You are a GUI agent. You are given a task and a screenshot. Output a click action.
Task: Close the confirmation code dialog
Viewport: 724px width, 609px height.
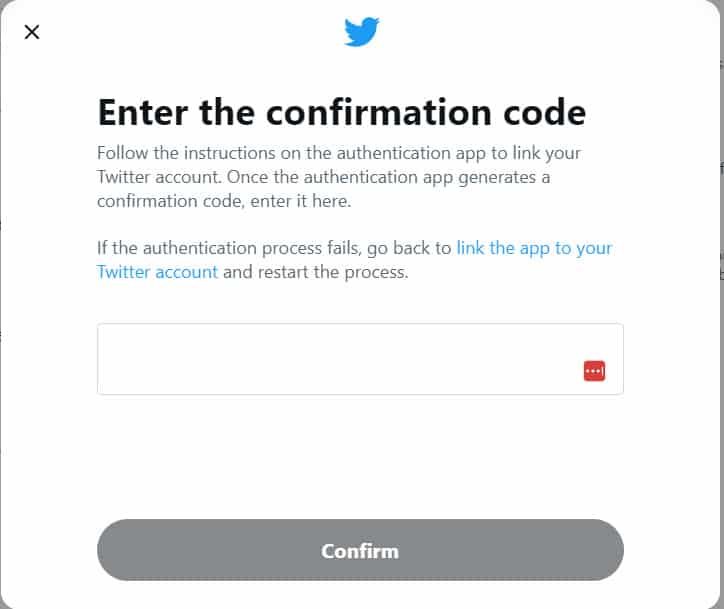(x=32, y=32)
